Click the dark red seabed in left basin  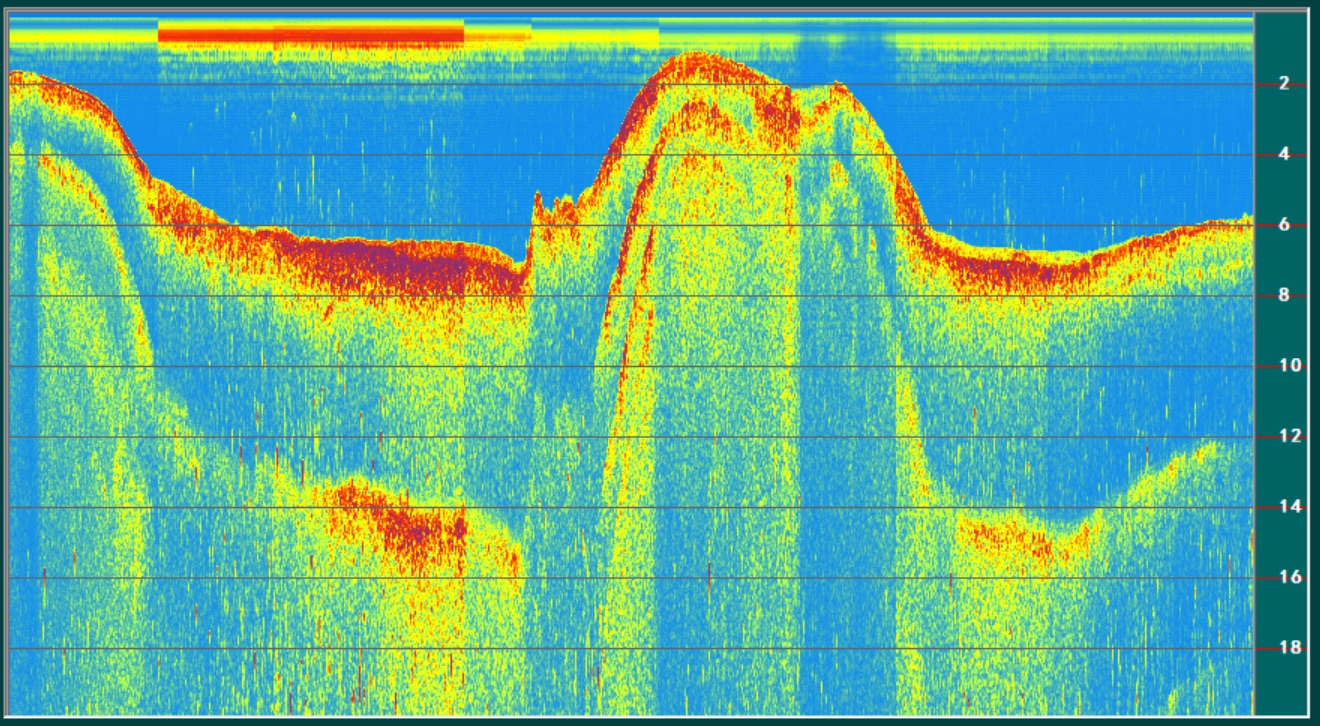[x=400, y=265]
